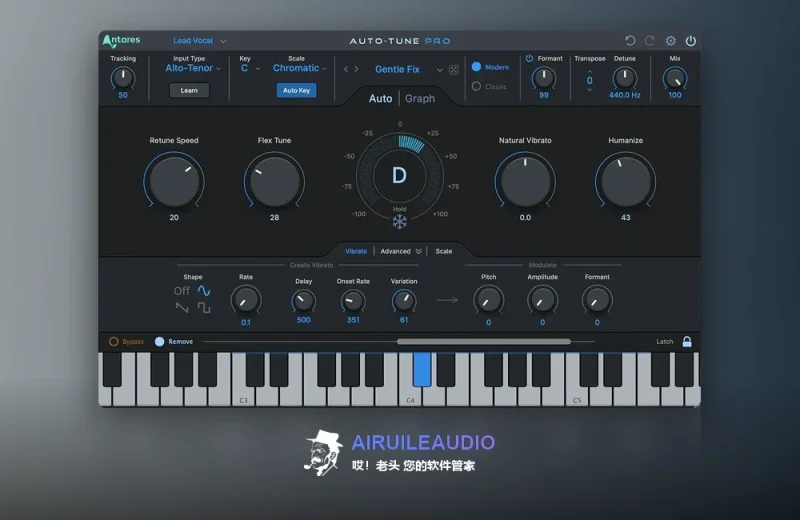
Task: Open the Vibrato tab
Action: [x=356, y=251]
